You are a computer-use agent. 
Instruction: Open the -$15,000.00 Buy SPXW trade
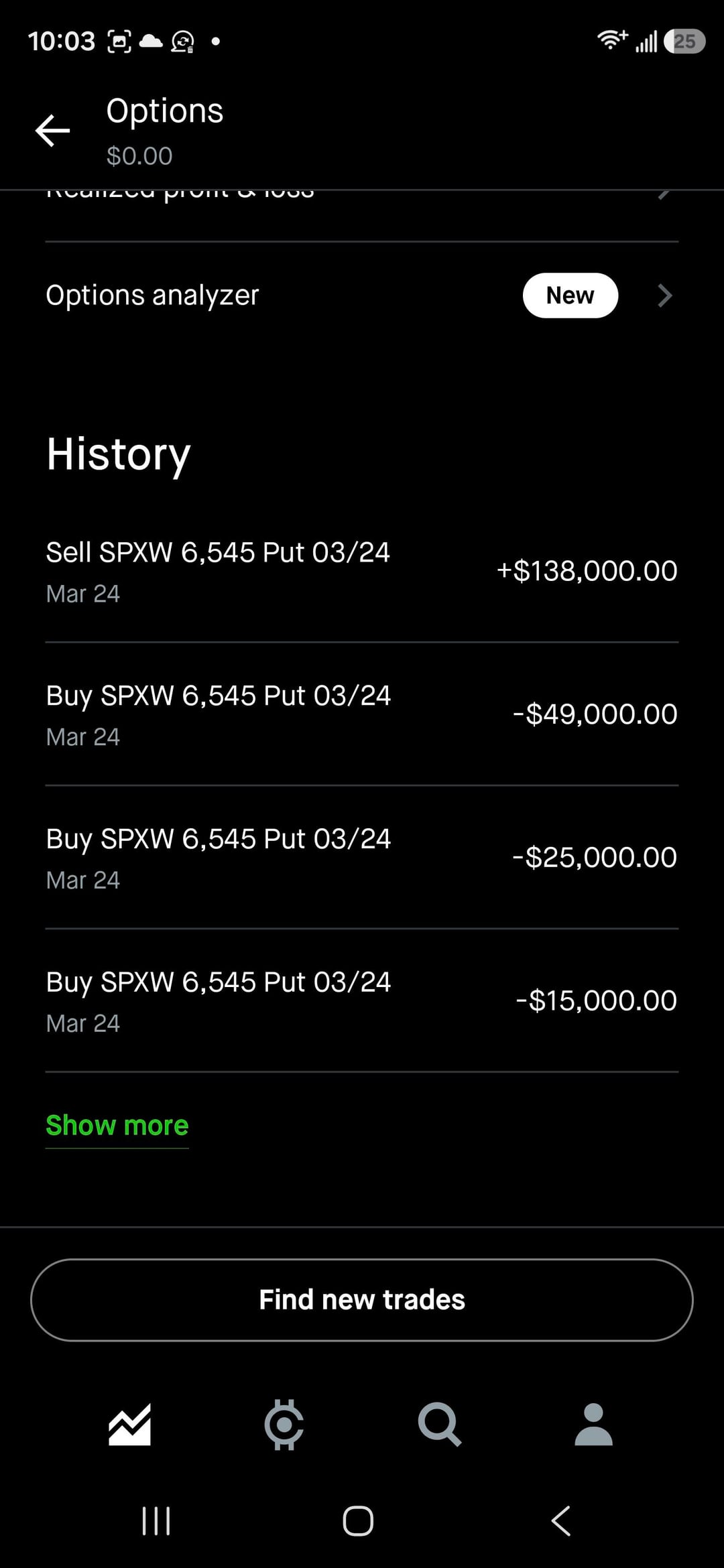point(218,1000)
